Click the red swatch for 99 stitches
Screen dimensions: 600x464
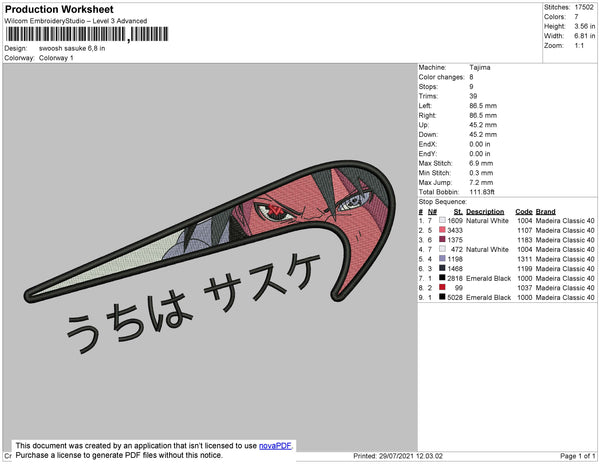pos(442,288)
